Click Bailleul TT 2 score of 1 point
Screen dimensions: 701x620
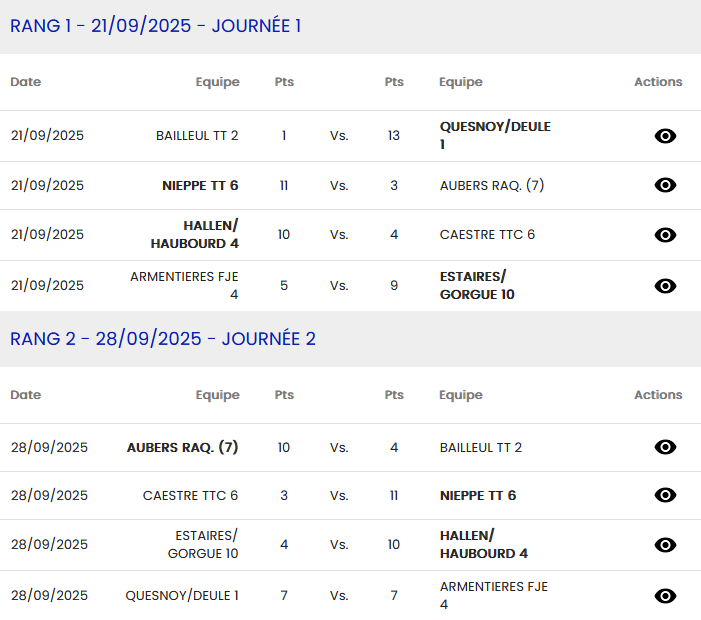tap(284, 136)
